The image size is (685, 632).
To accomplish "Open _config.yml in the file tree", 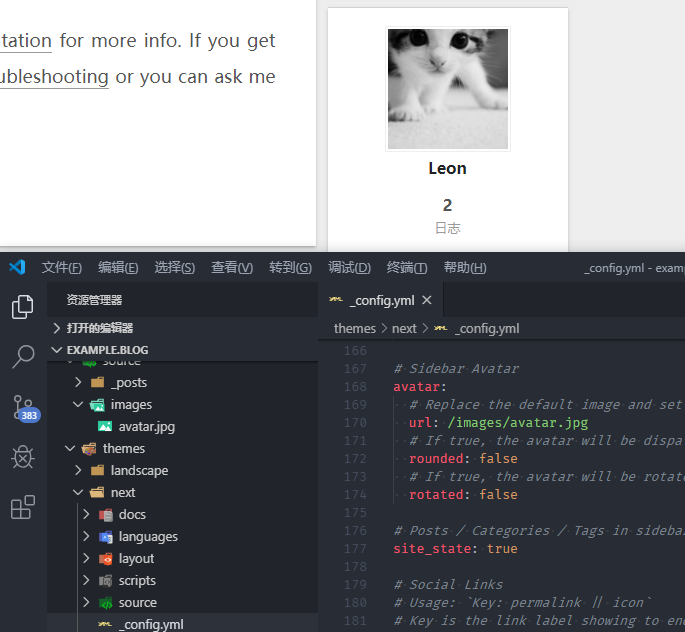I will 150,624.
